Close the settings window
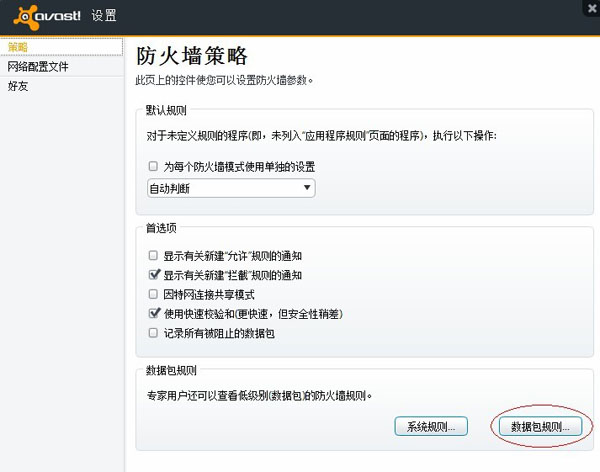 [594, 6]
